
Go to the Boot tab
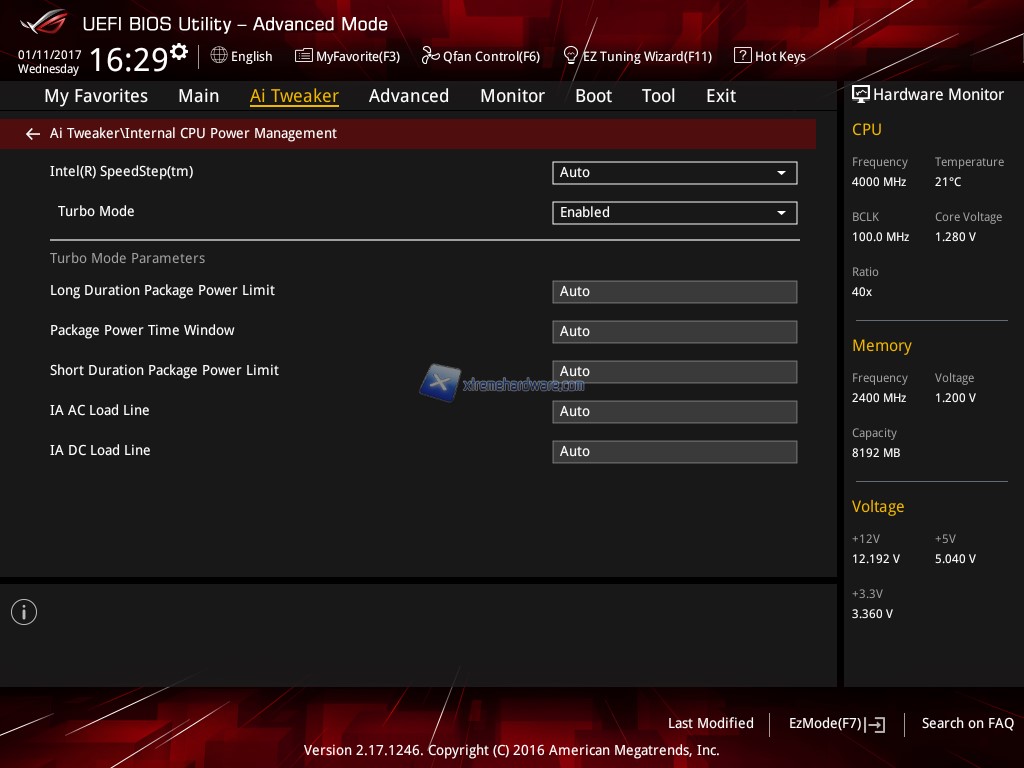pyautogui.click(x=593, y=96)
